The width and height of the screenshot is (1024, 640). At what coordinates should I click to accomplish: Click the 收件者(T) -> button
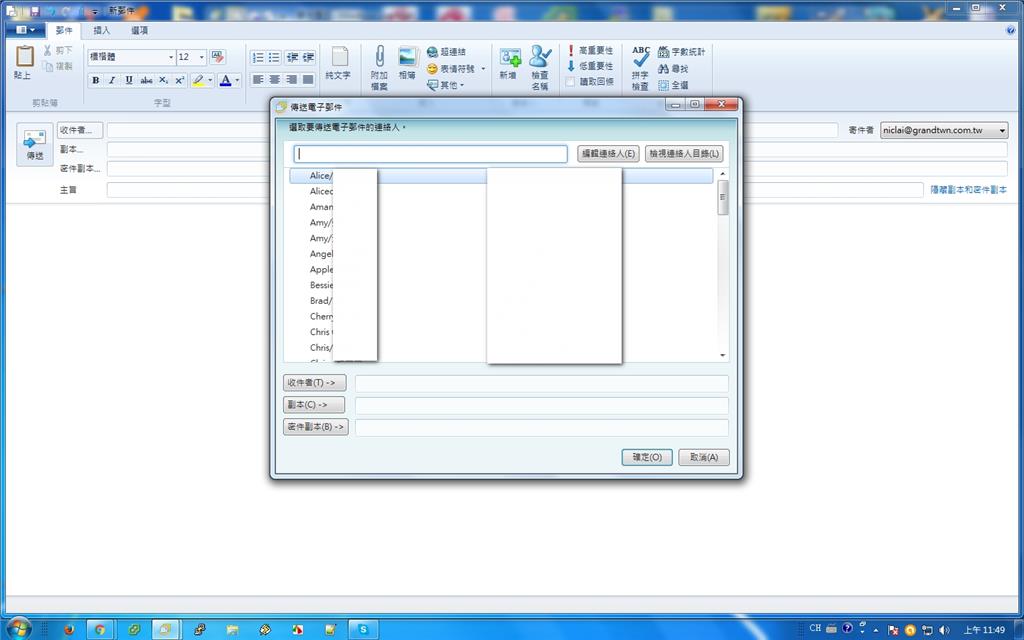pyautogui.click(x=314, y=383)
